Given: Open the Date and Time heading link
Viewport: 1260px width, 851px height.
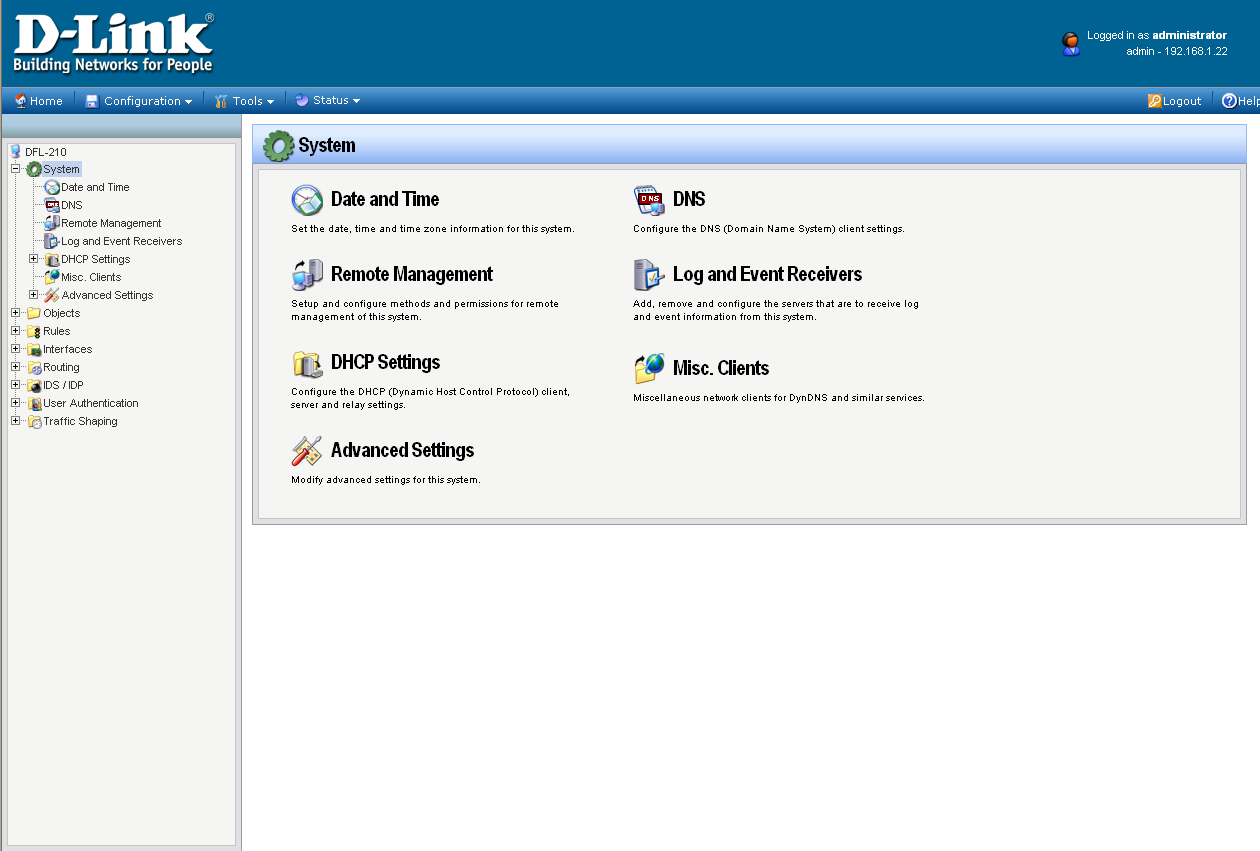Looking at the screenshot, I should (x=385, y=199).
